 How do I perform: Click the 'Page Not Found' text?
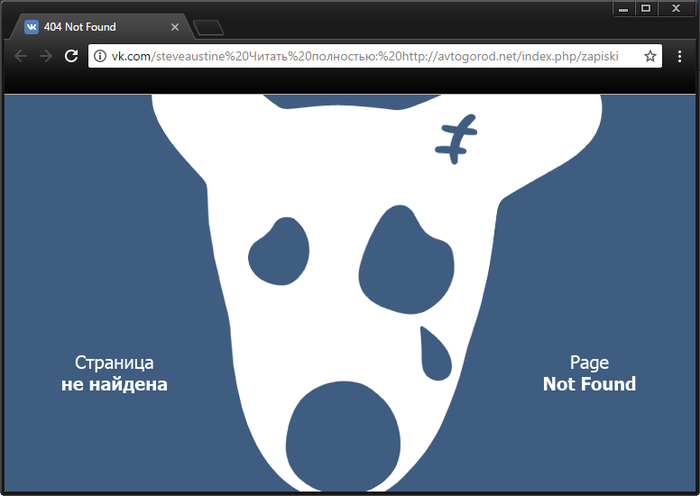point(589,373)
